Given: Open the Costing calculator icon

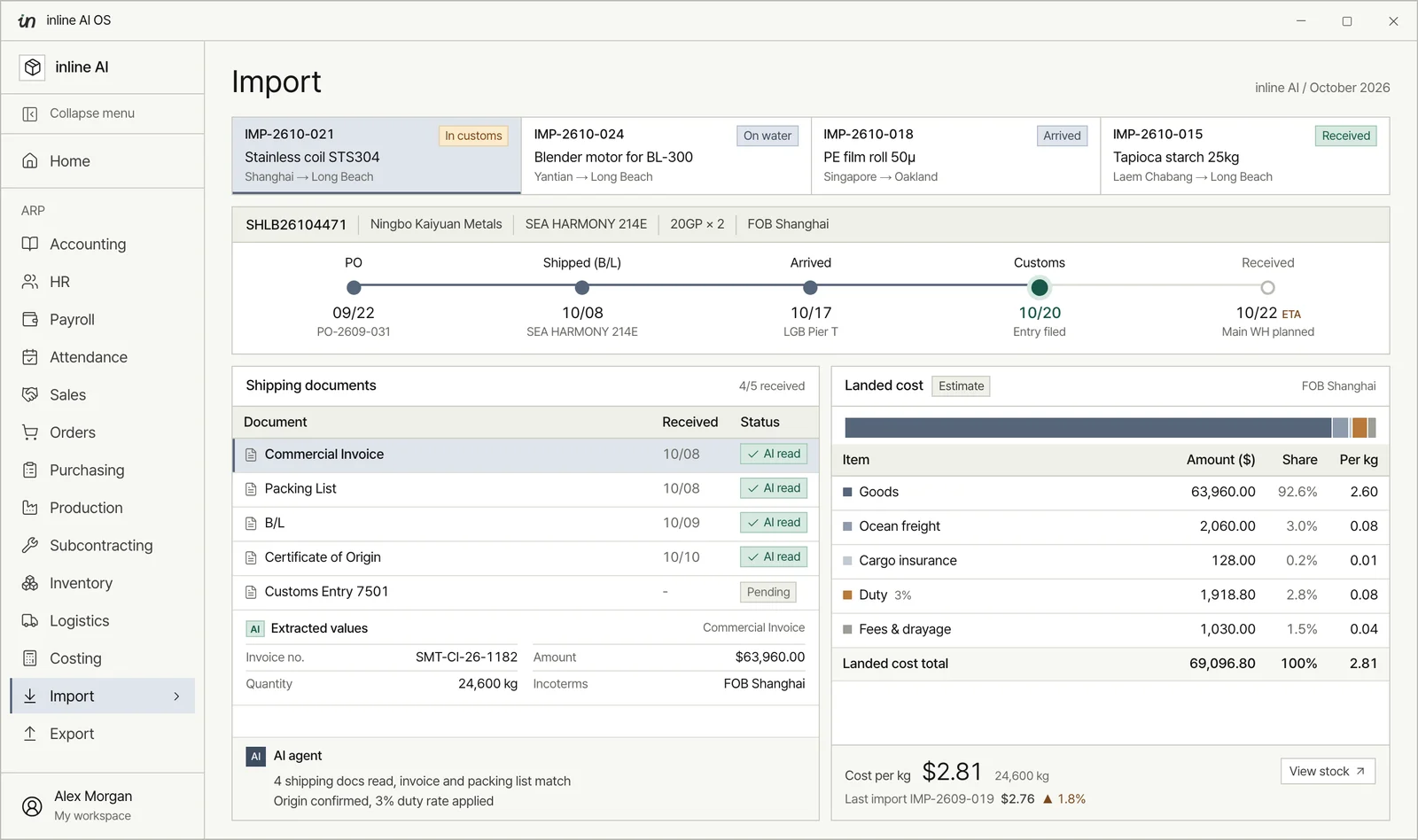Looking at the screenshot, I should coord(30,658).
